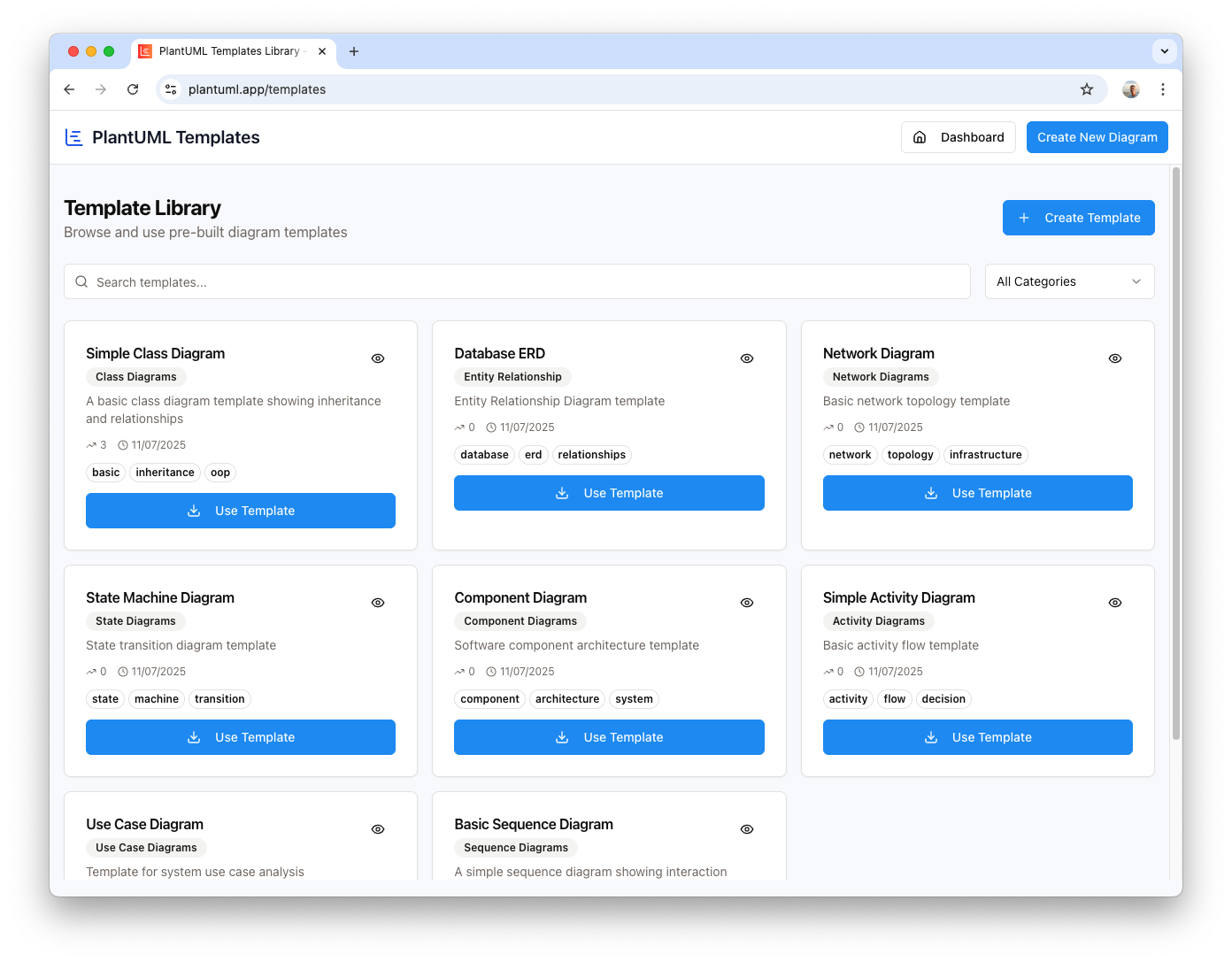The width and height of the screenshot is (1232, 962).
Task: Click the oop tag
Action: [220, 473]
